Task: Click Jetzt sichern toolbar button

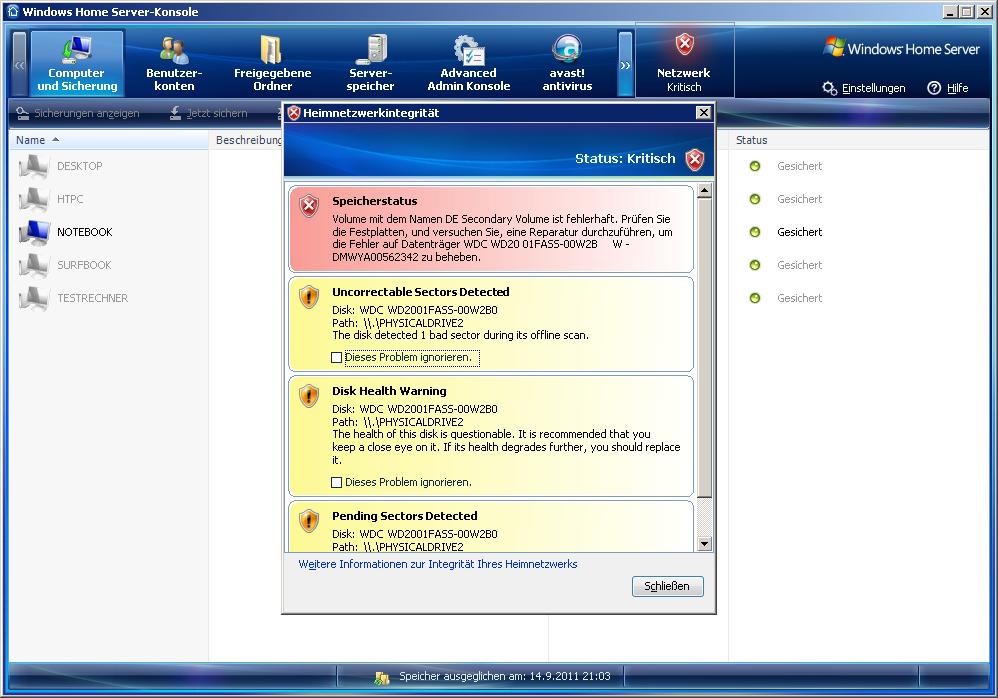Action: coord(209,113)
